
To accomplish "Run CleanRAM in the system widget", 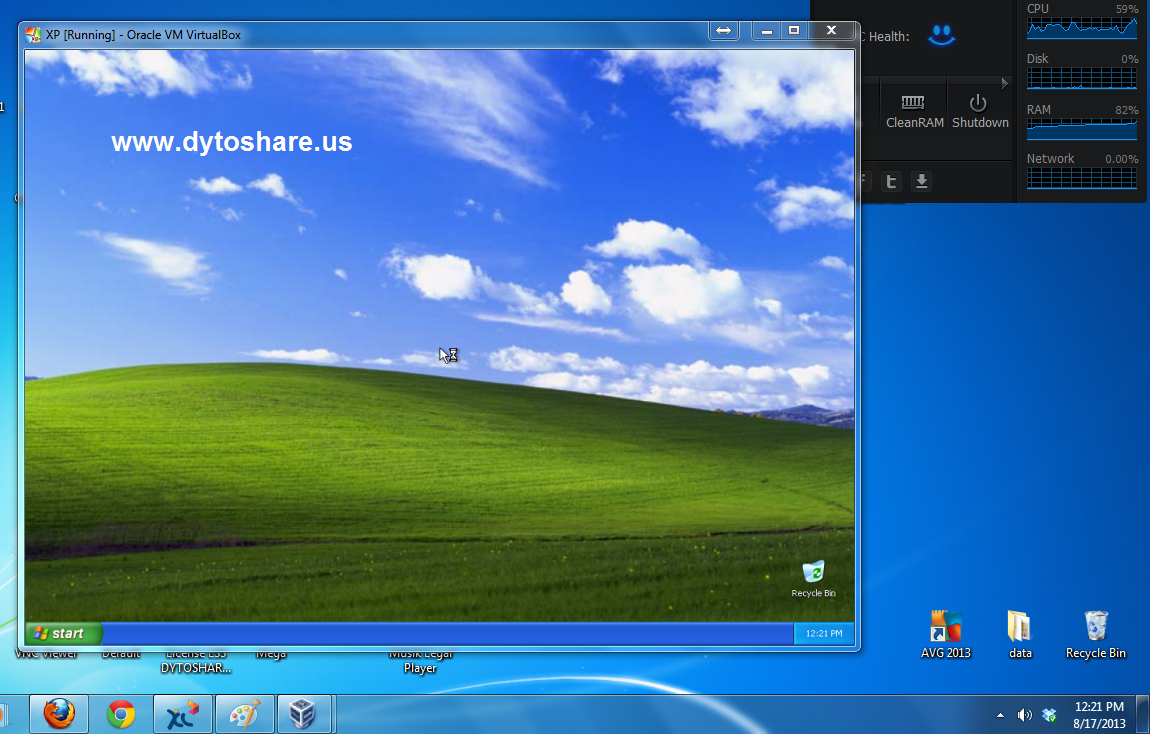I will pyautogui.click(x=914, y=111).
